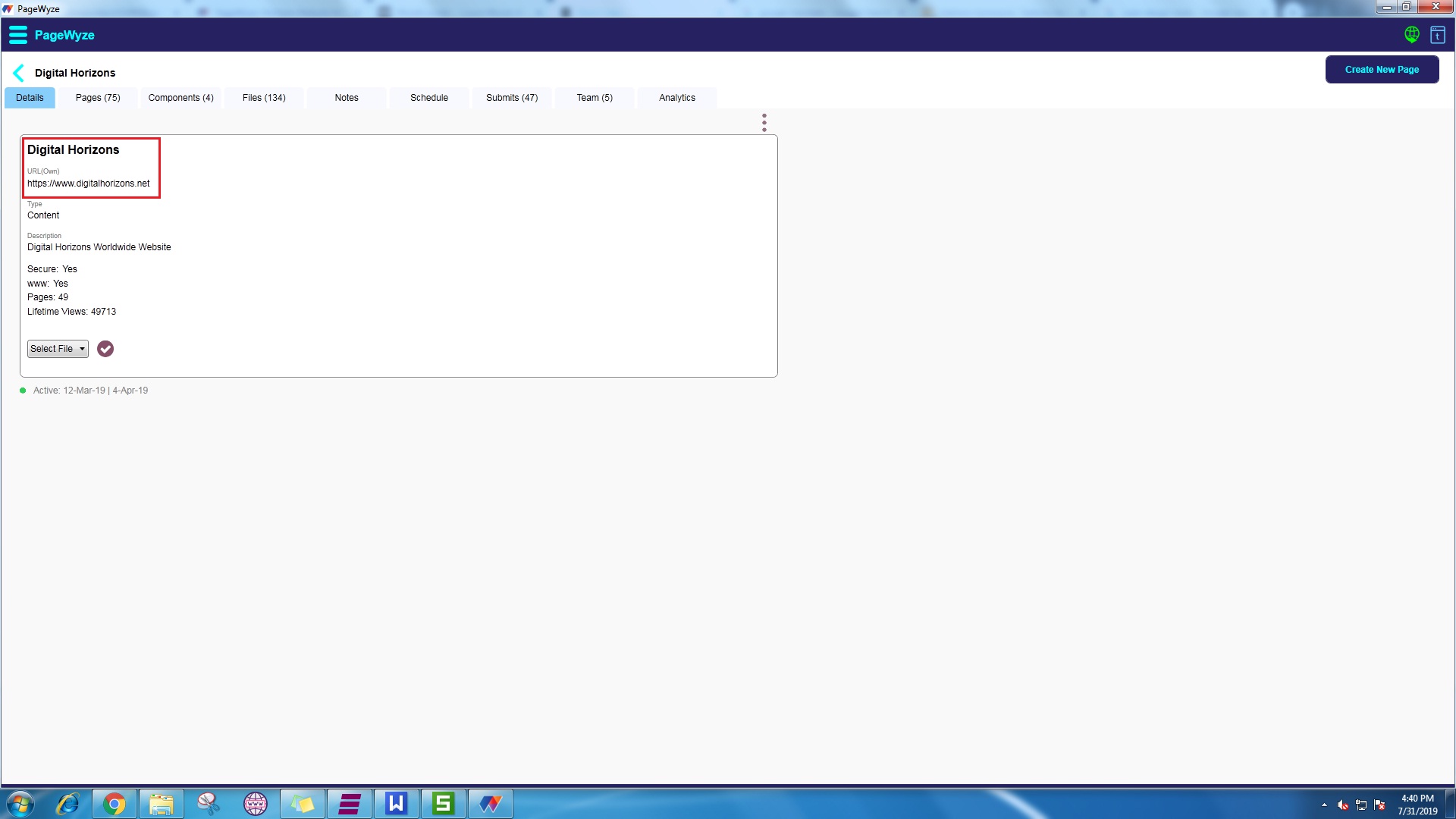The width and height of the screenshot is (1456, 819).
Task: Open the three-dot options menu
Action: tap(764, 123)
